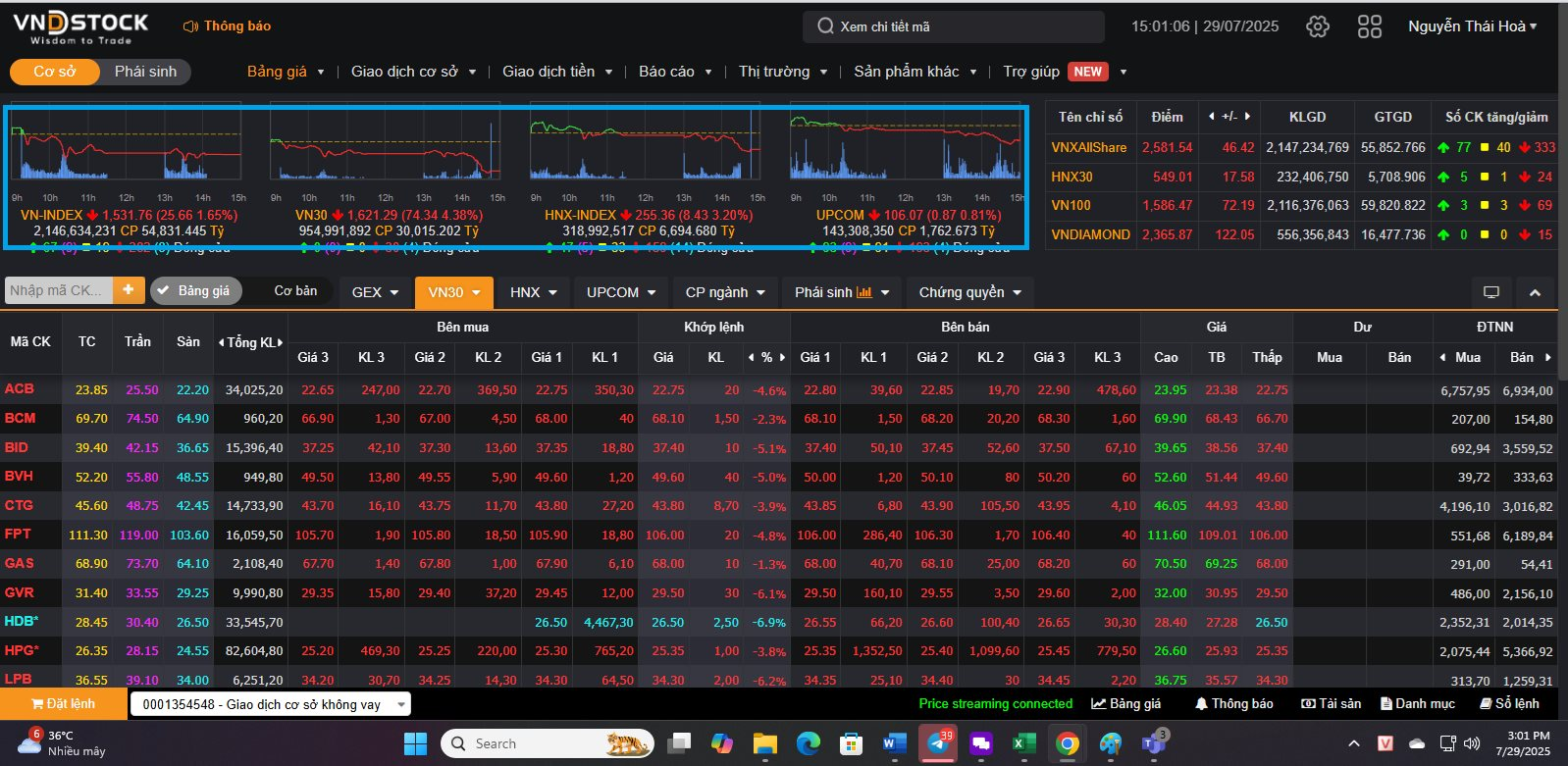
Task: Toggle to Cơ bản price view
Action: 295,291
